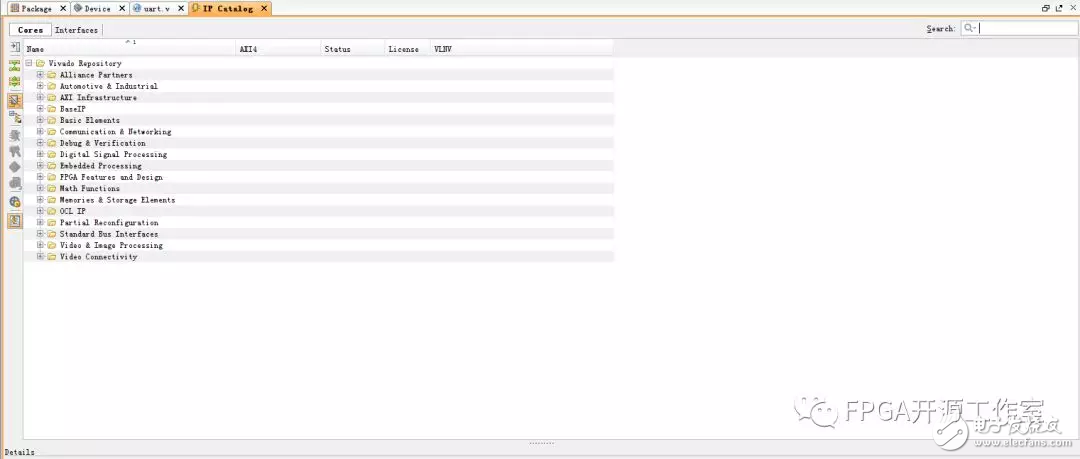Click Partial Reconfiguration folder icon
Image resolution: width=1080 pixels, height=459 pixels.
tap(51, 223)
